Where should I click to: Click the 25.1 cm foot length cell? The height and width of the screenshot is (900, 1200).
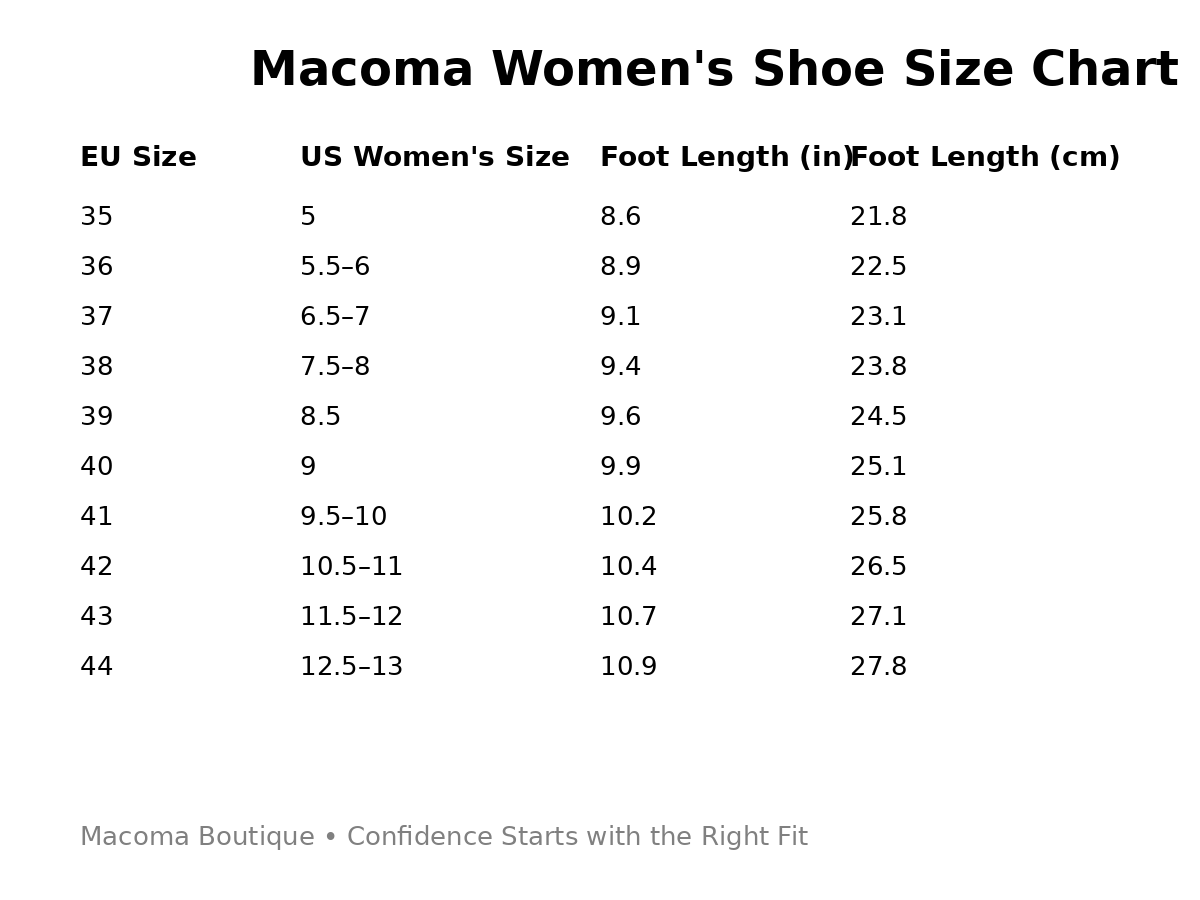tap(878, 467)
